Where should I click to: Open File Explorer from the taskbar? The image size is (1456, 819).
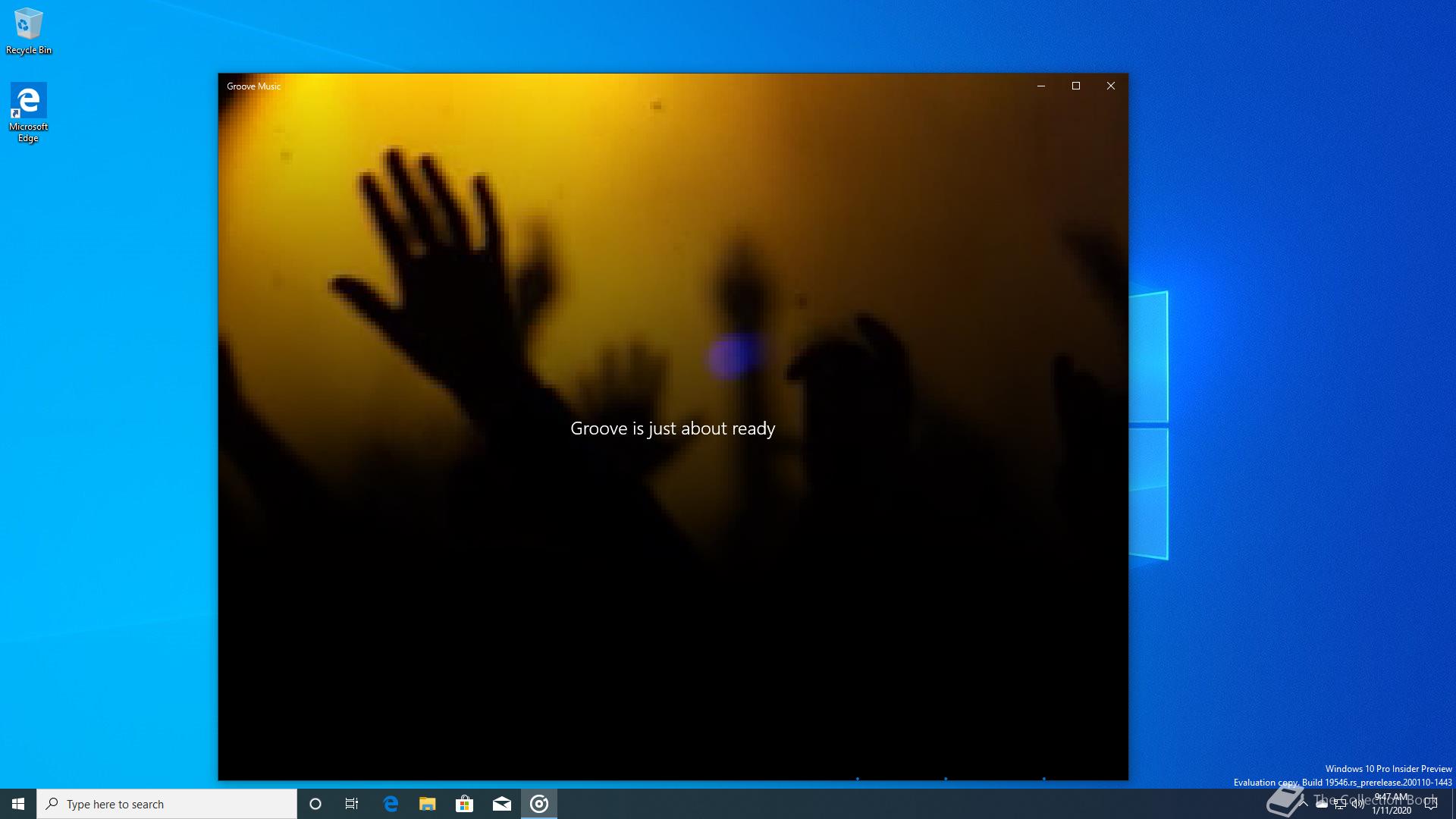(428, 804)
